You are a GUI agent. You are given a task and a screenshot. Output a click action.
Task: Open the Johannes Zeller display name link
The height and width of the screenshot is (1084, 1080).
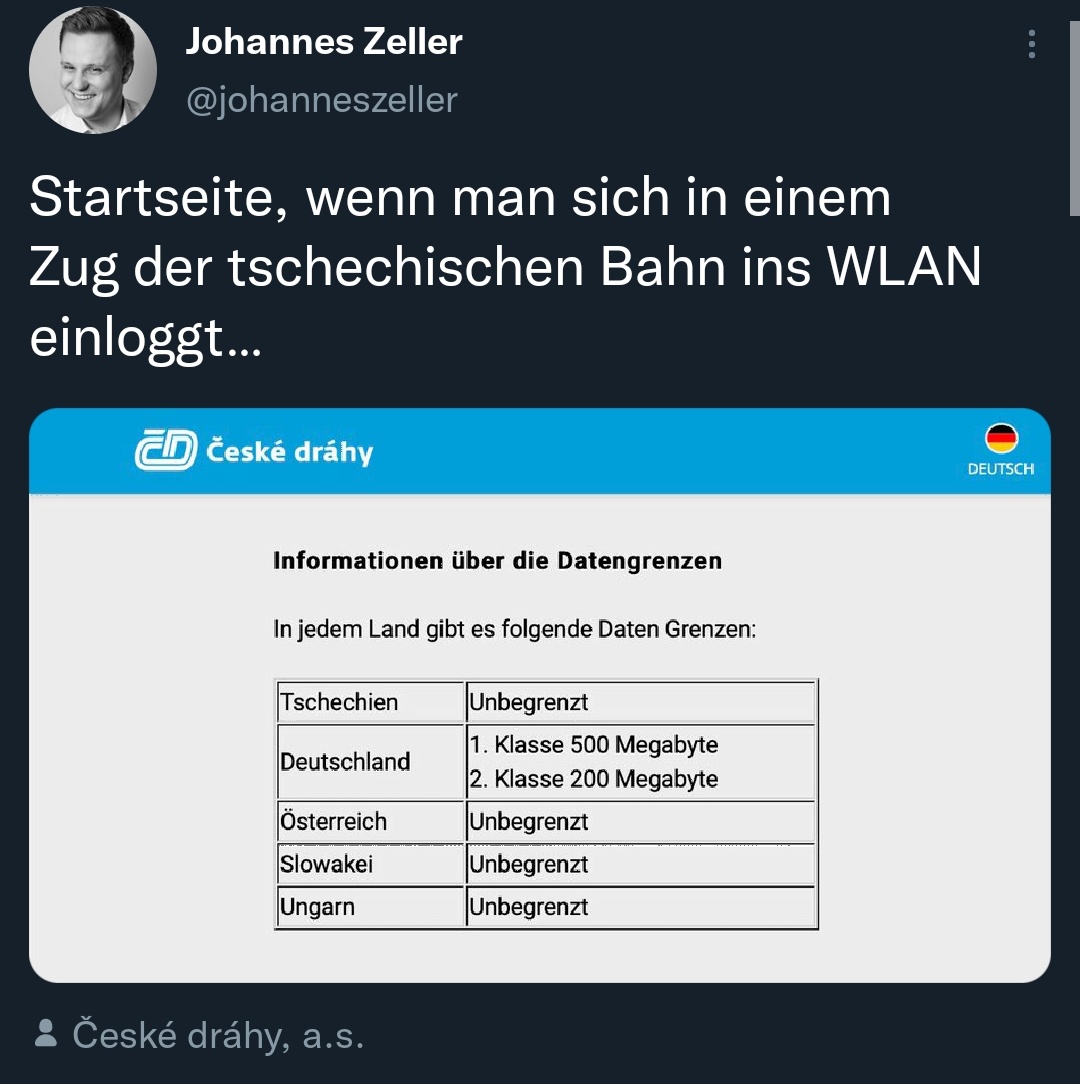point(324,42)
